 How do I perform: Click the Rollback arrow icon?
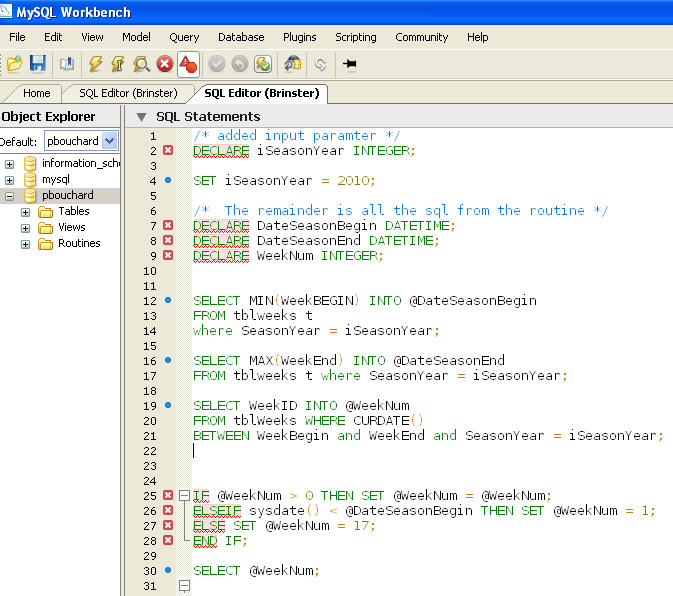(x=240, y=64)
